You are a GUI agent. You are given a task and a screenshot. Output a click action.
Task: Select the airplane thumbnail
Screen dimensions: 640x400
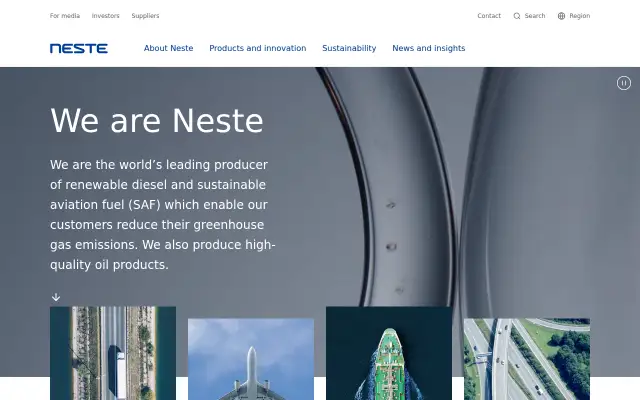[251, 359]
